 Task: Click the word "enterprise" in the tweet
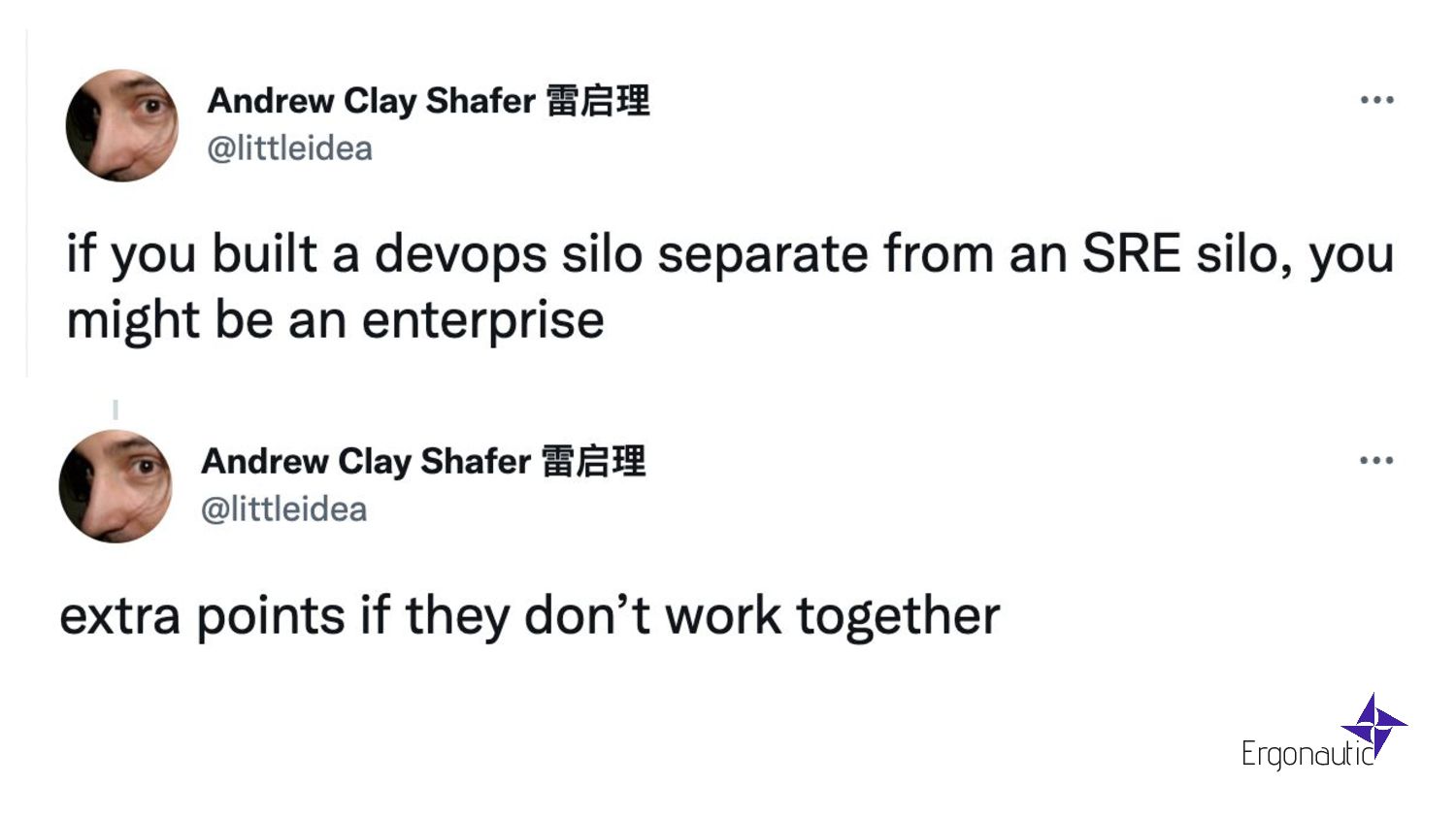pos(482,320)
